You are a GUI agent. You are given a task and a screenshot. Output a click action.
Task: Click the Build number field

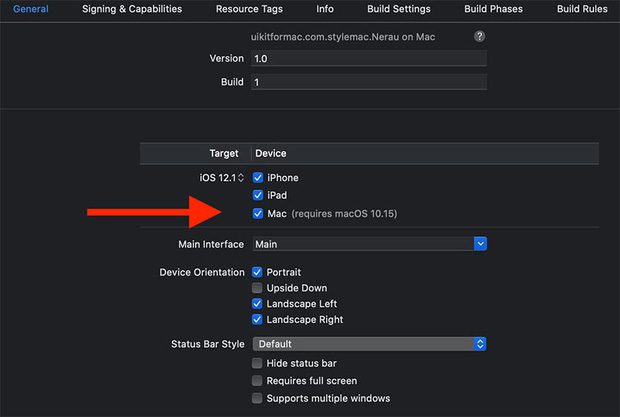click(368, 82)
